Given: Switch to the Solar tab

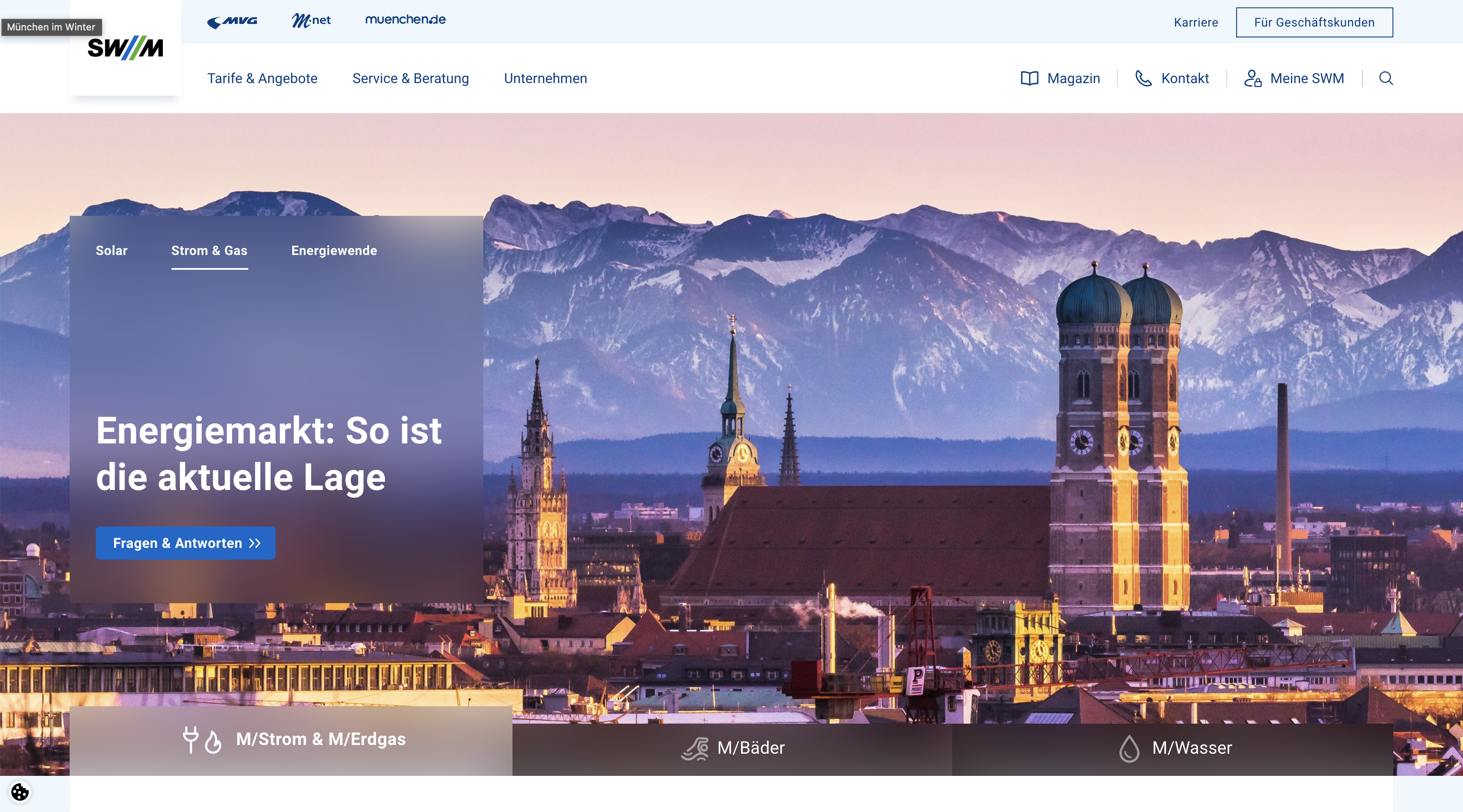Looking at the screenshot, I should pyautogui.click(x=111, y=250).
